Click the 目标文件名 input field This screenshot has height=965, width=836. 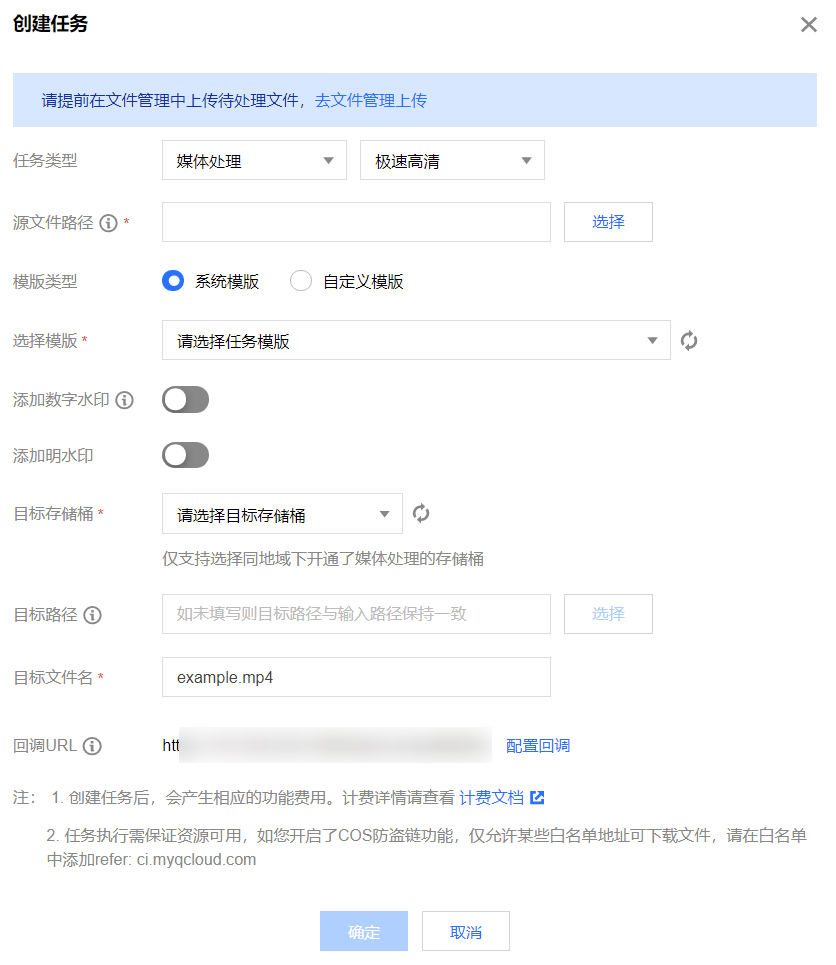coord(356,677)
